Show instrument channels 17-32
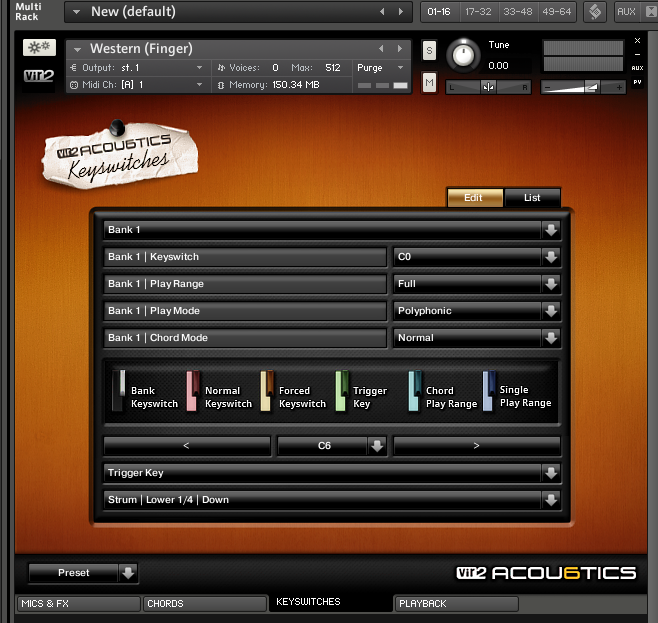Image resolution: width=658 pixels, height=623 pixels. 478,12
